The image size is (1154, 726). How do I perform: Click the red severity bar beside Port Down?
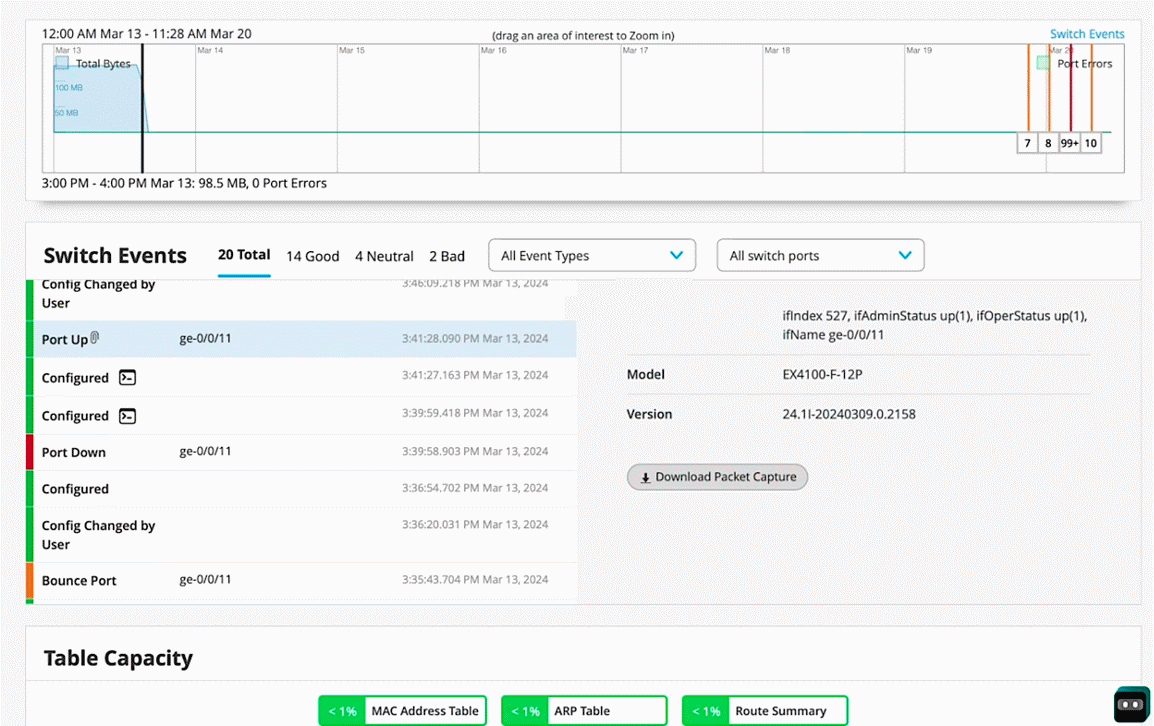click(x=30, y=452)
